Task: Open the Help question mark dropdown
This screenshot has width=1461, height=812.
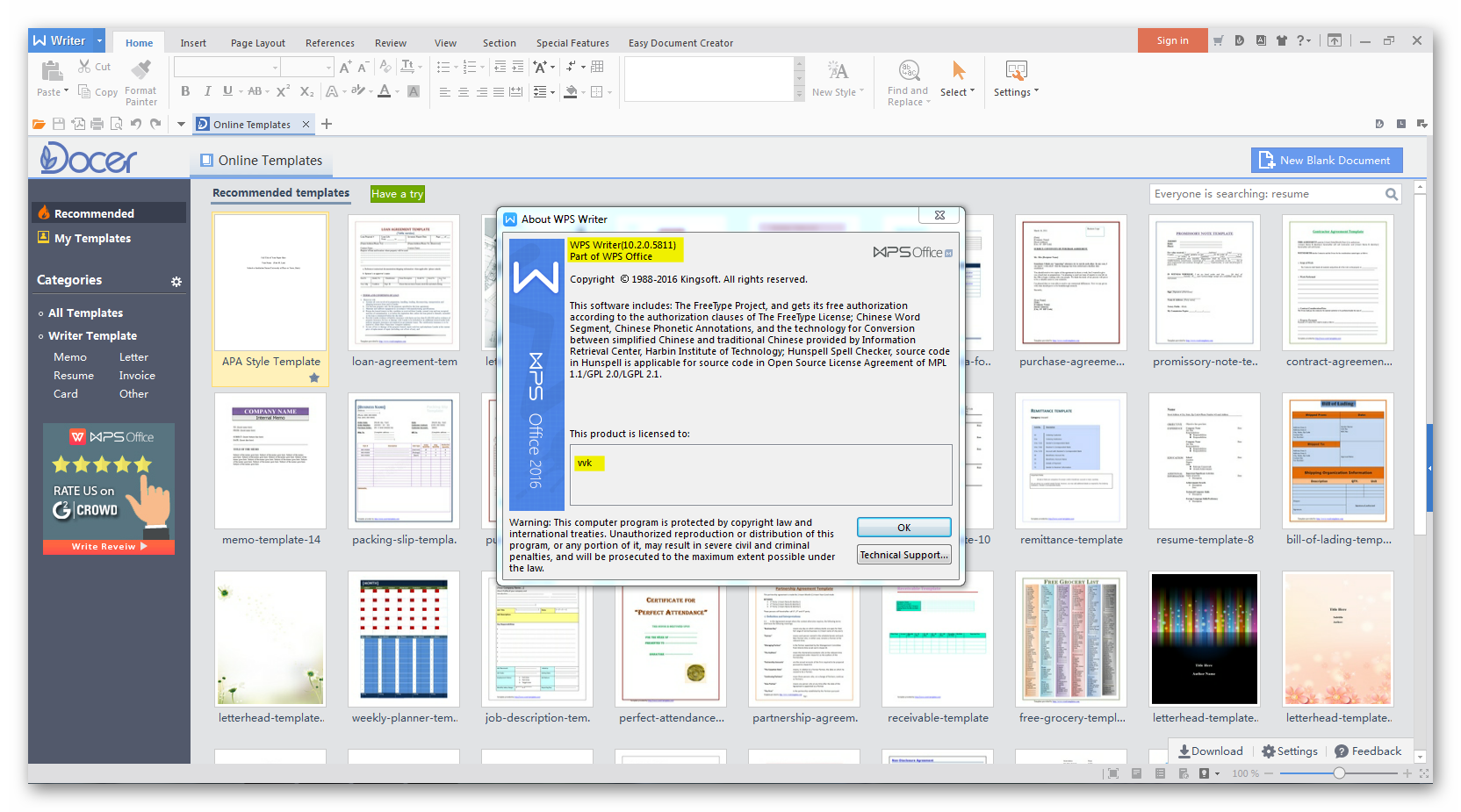Action: (1304, 40)
